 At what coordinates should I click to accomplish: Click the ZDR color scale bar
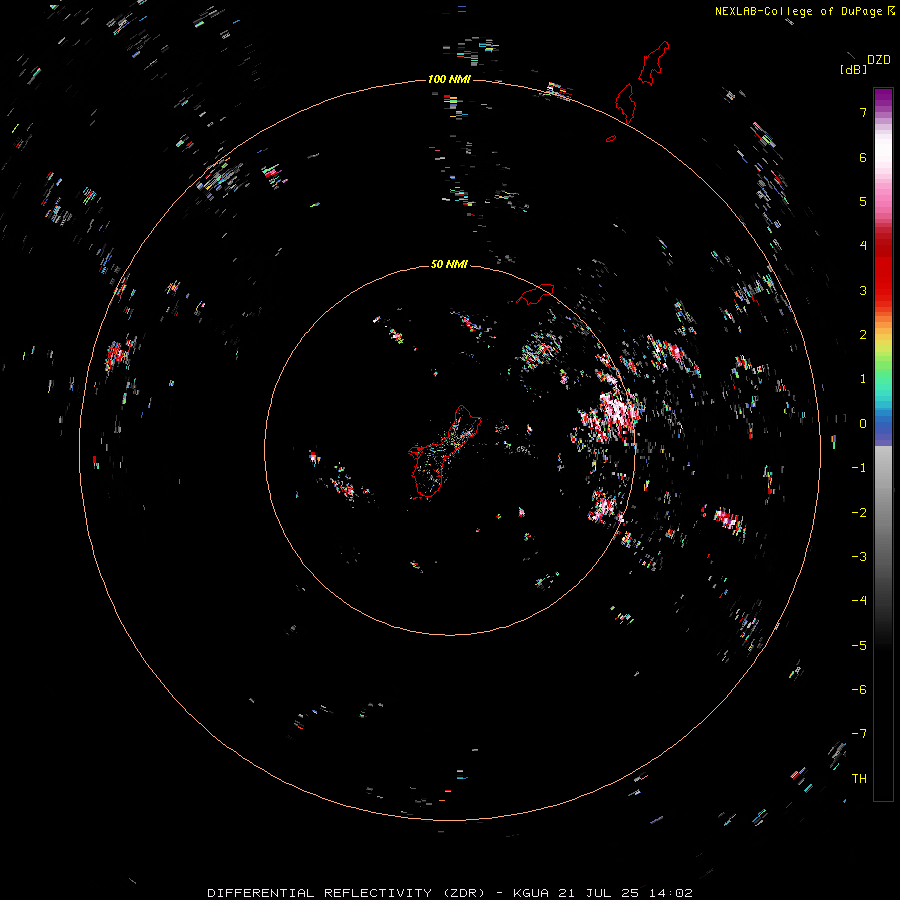(x=883, y=444)
